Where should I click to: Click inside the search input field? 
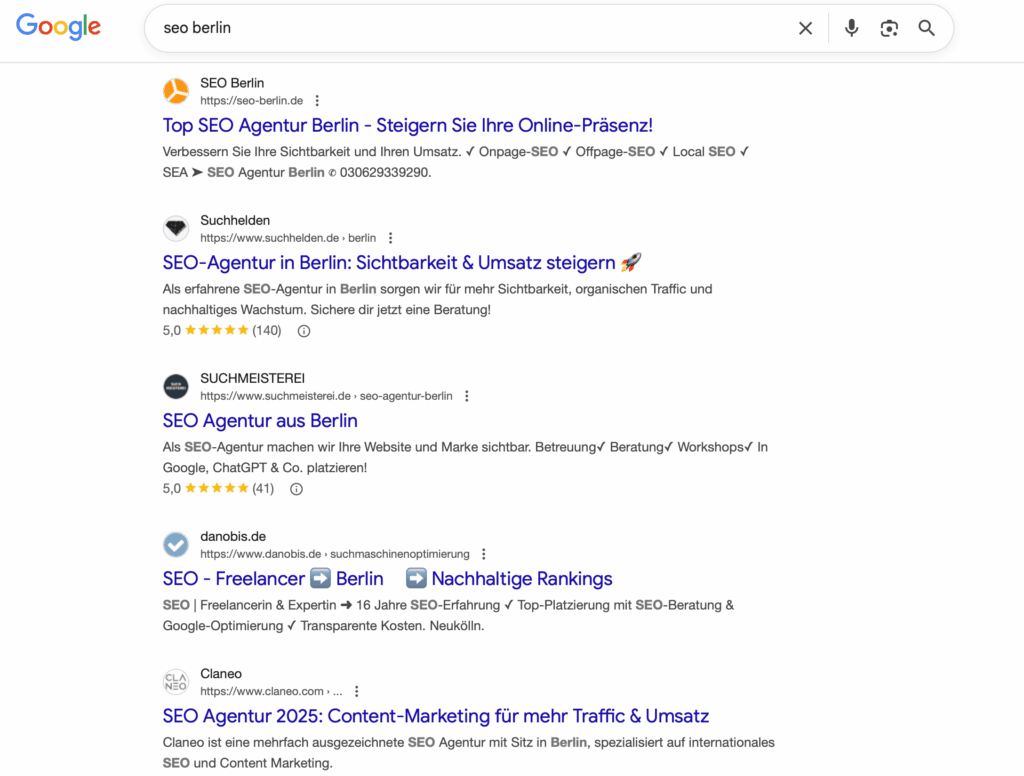pos(400,28)
